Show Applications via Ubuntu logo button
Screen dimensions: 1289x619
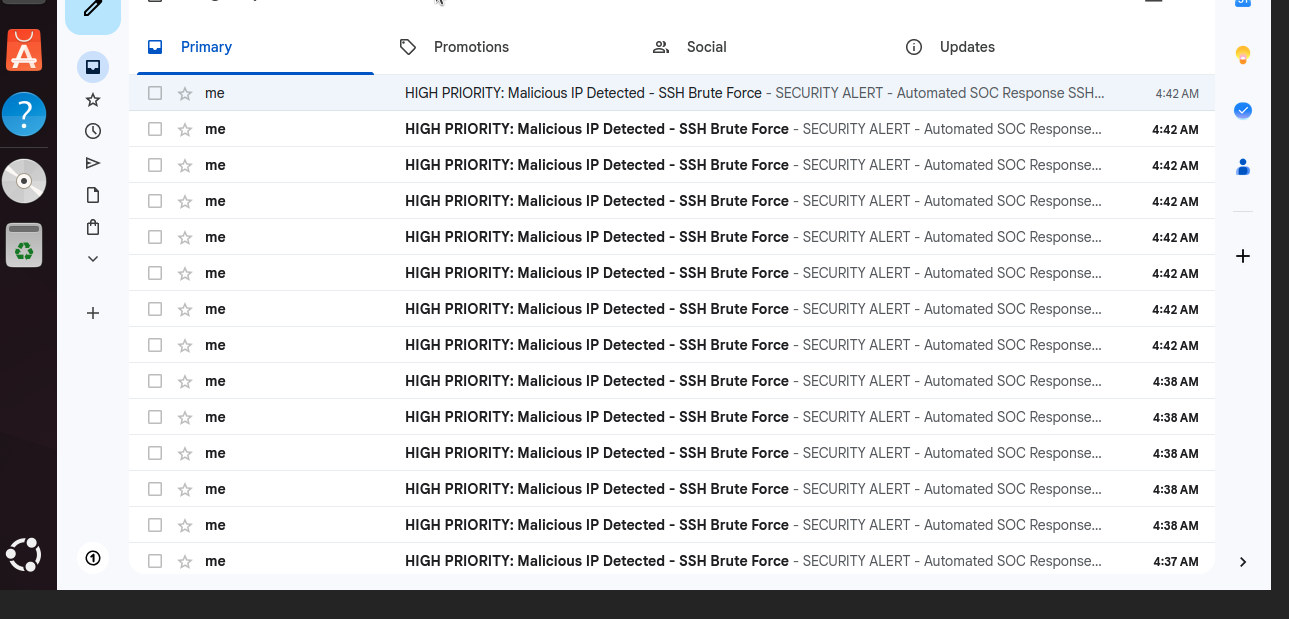tap(24, 554)
